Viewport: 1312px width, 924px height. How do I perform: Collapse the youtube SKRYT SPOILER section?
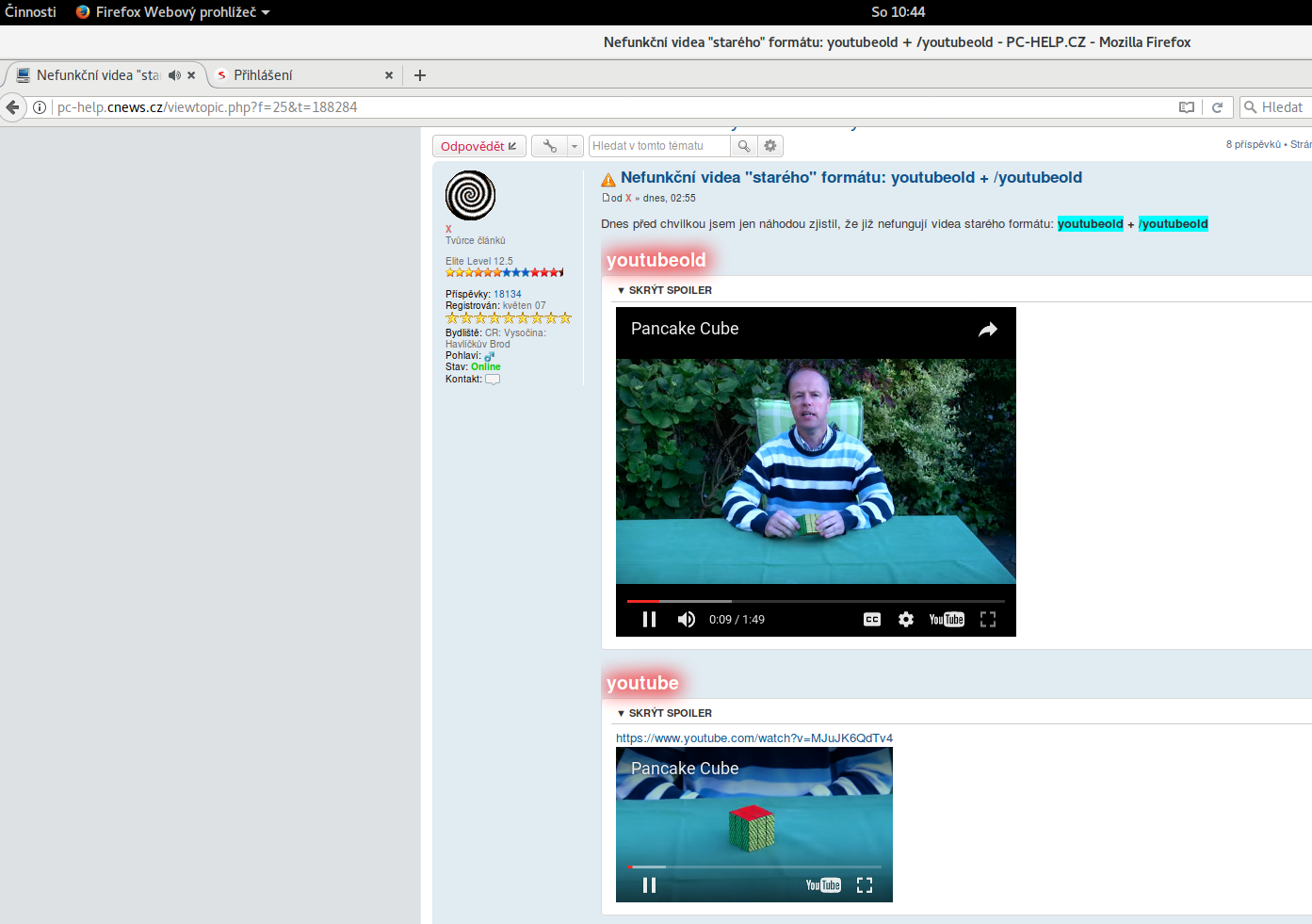665,713
